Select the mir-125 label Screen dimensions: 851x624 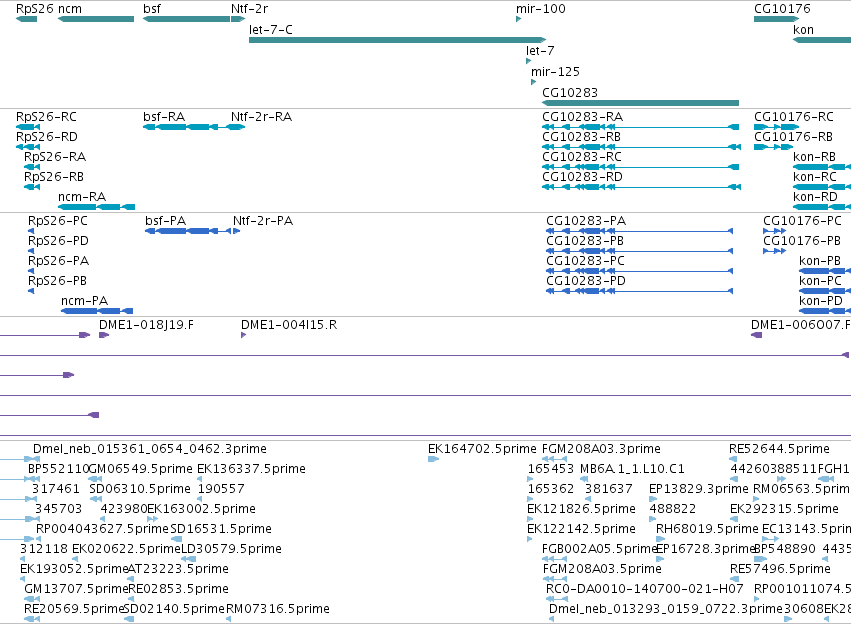coord(555,72)
